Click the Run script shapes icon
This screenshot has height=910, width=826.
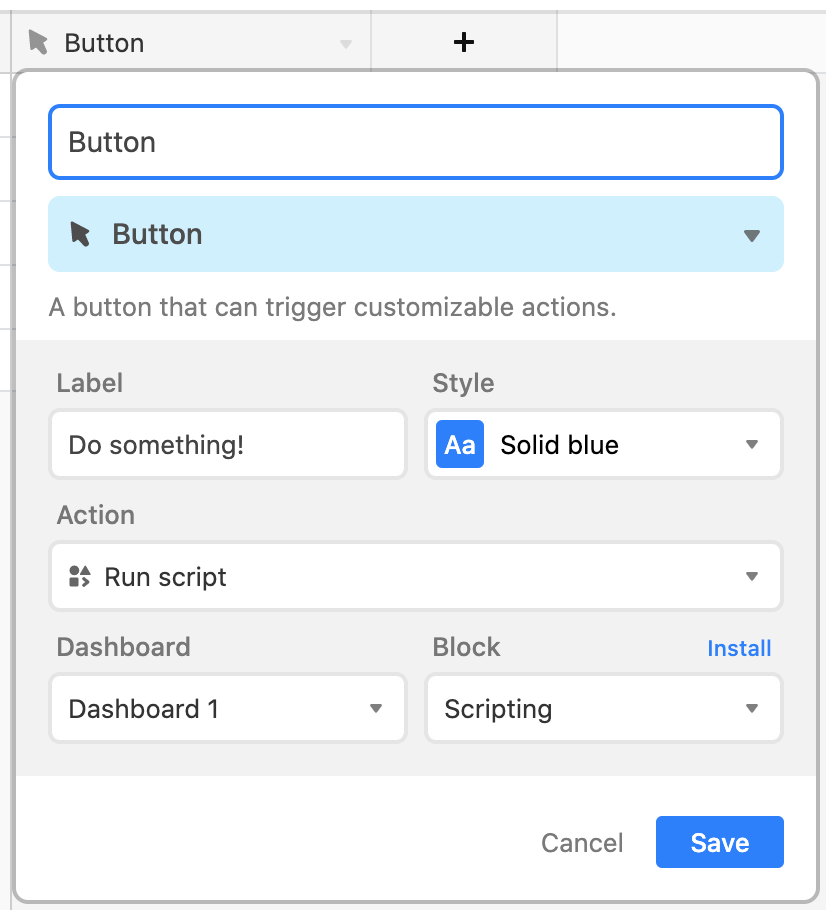[79, 576]
